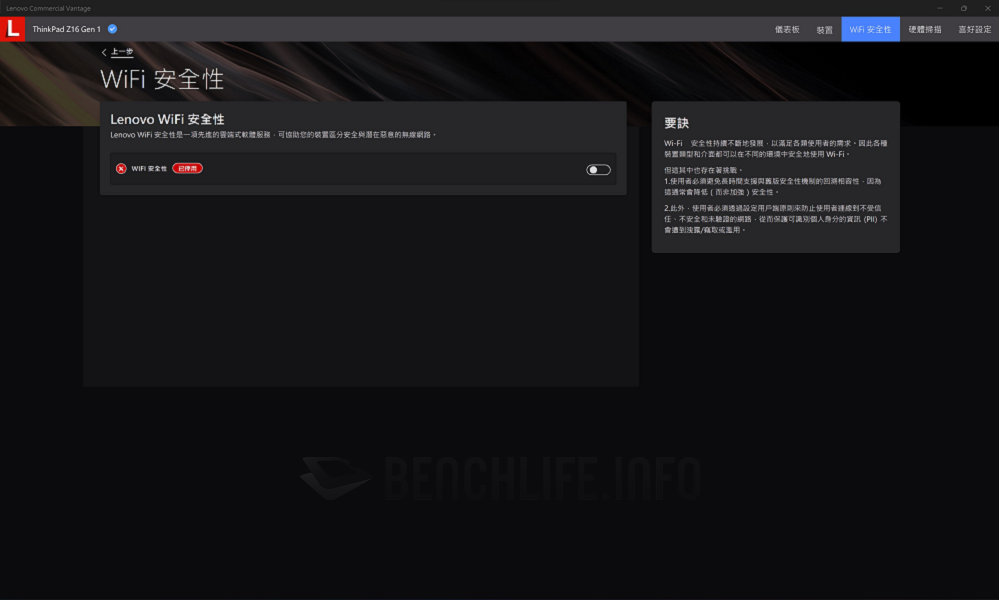Click the red X WiFi status icon
The image size is (1000, 600).
121,169
